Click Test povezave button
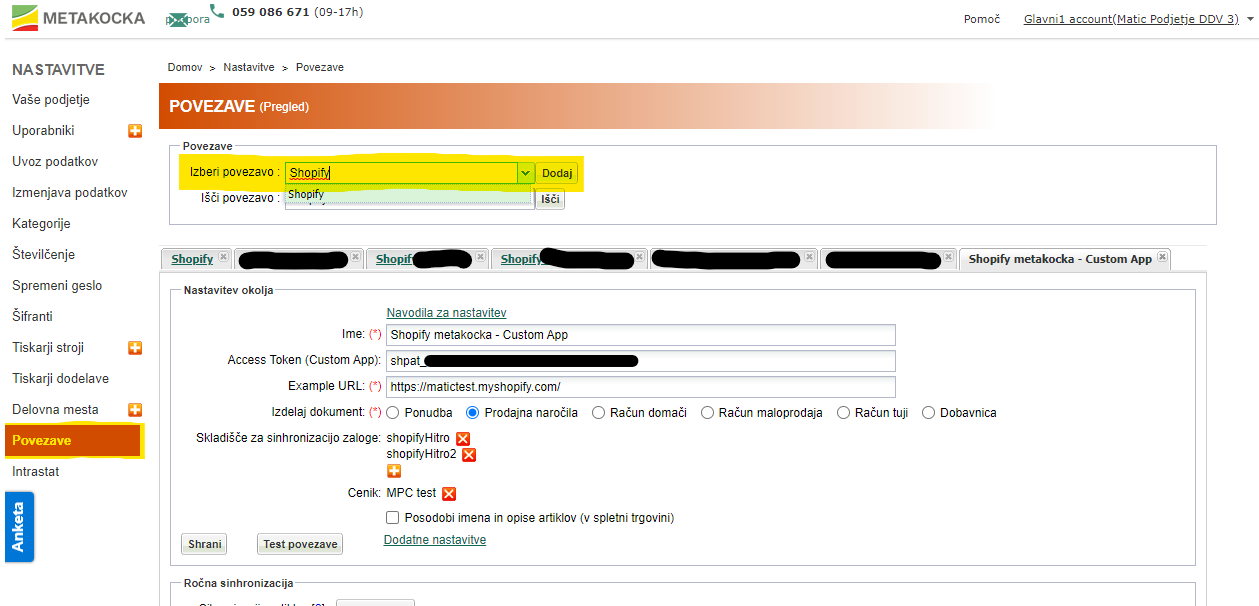The width and height of the screenshot is (1259, 606). [300, 544]
